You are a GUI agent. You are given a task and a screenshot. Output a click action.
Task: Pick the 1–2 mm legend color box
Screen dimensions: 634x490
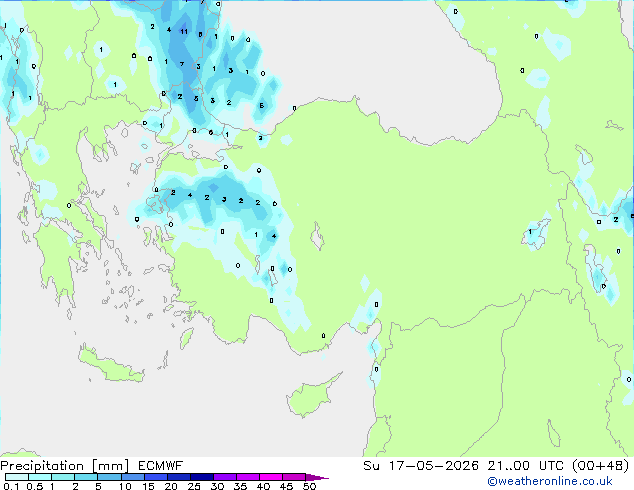pos(63,477)
